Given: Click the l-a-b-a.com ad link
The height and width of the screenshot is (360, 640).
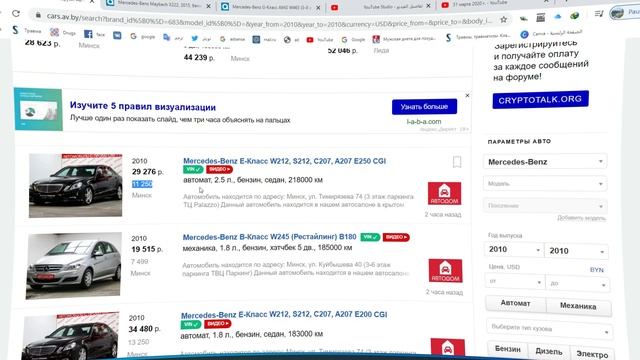Looking at the screenshot, I should (x=424, y=121).
